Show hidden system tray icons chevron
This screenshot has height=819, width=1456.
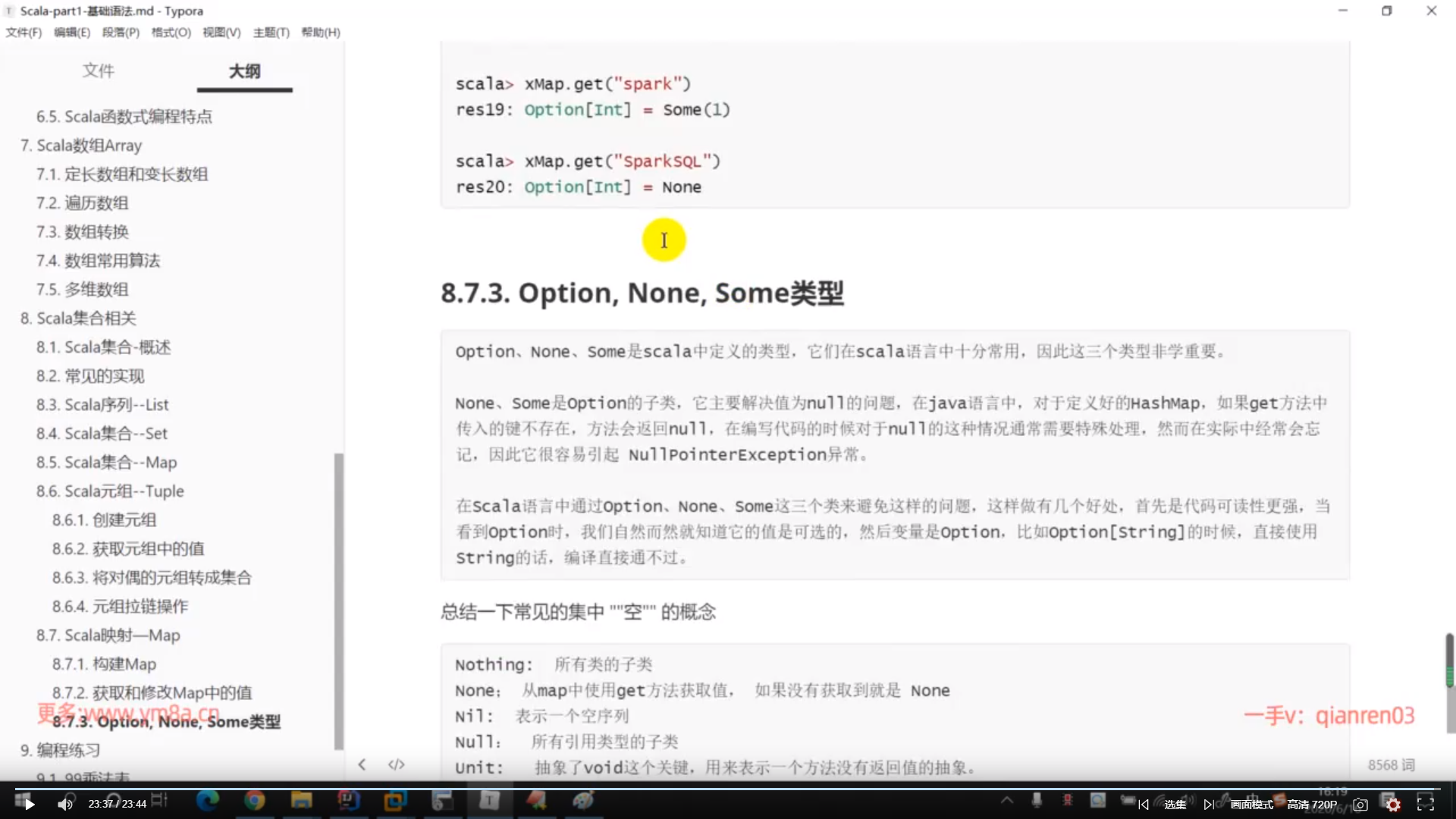click(x=1006, y=800)
